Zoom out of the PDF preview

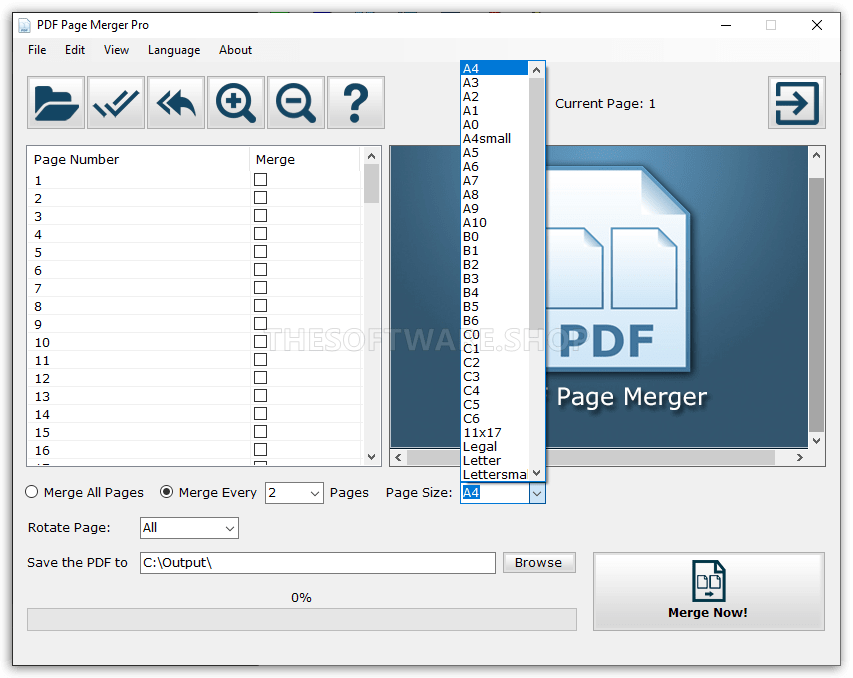click(295, 102)
